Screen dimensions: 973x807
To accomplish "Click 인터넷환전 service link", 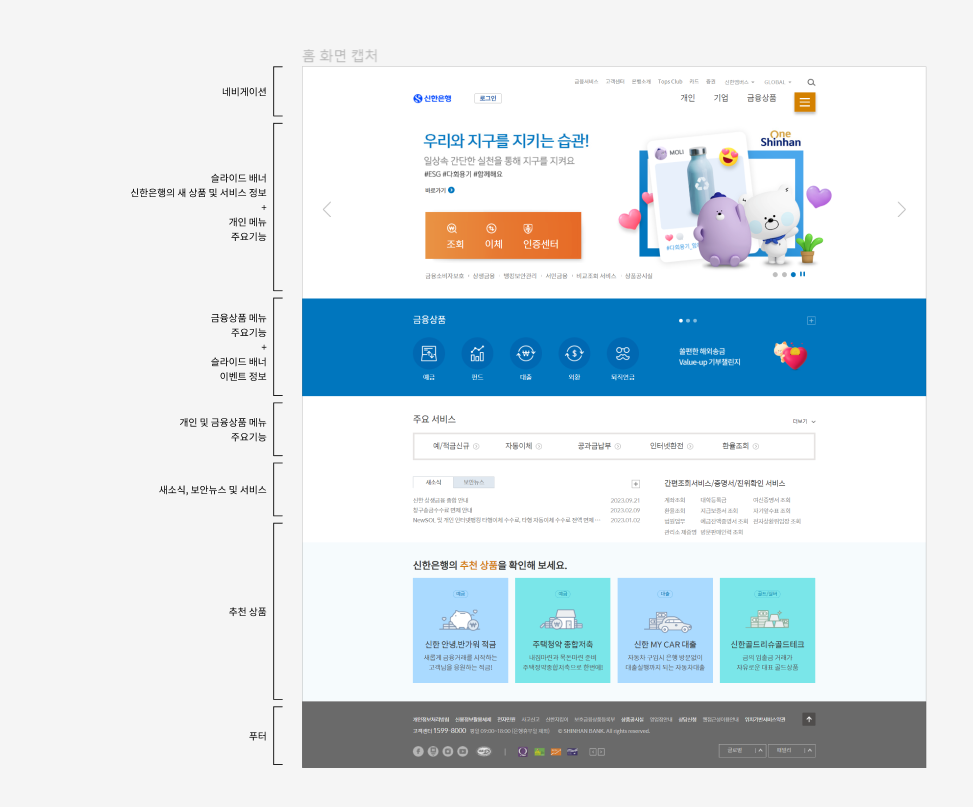I will click(671, 446).
